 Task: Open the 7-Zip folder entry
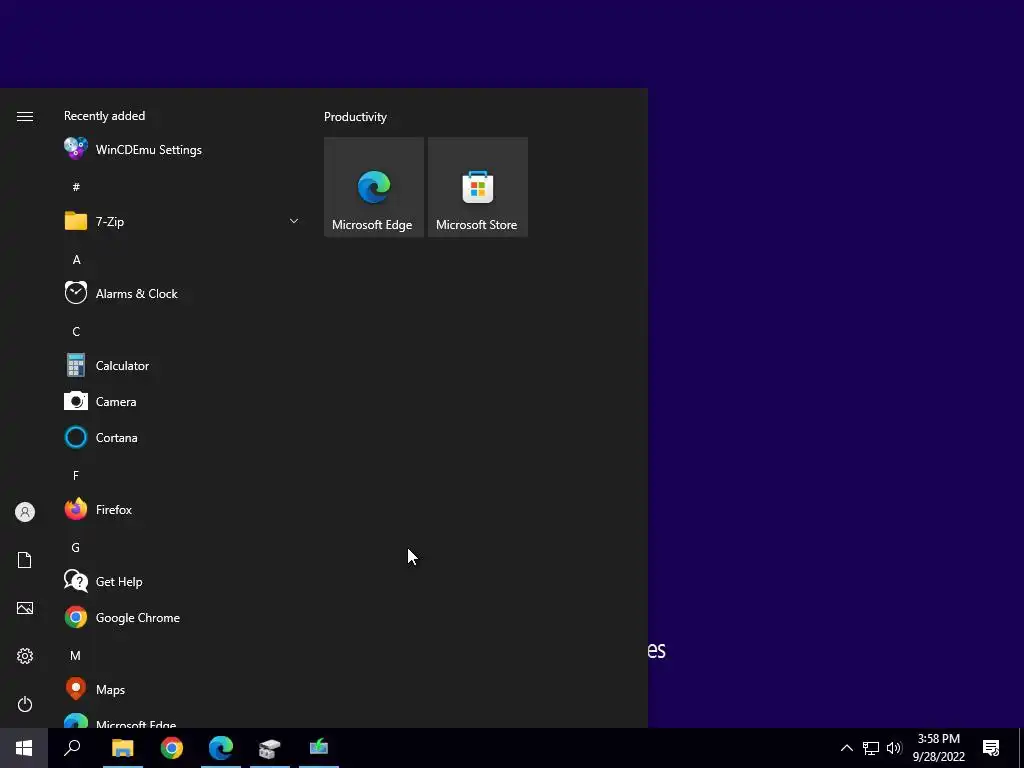[182, 221]
